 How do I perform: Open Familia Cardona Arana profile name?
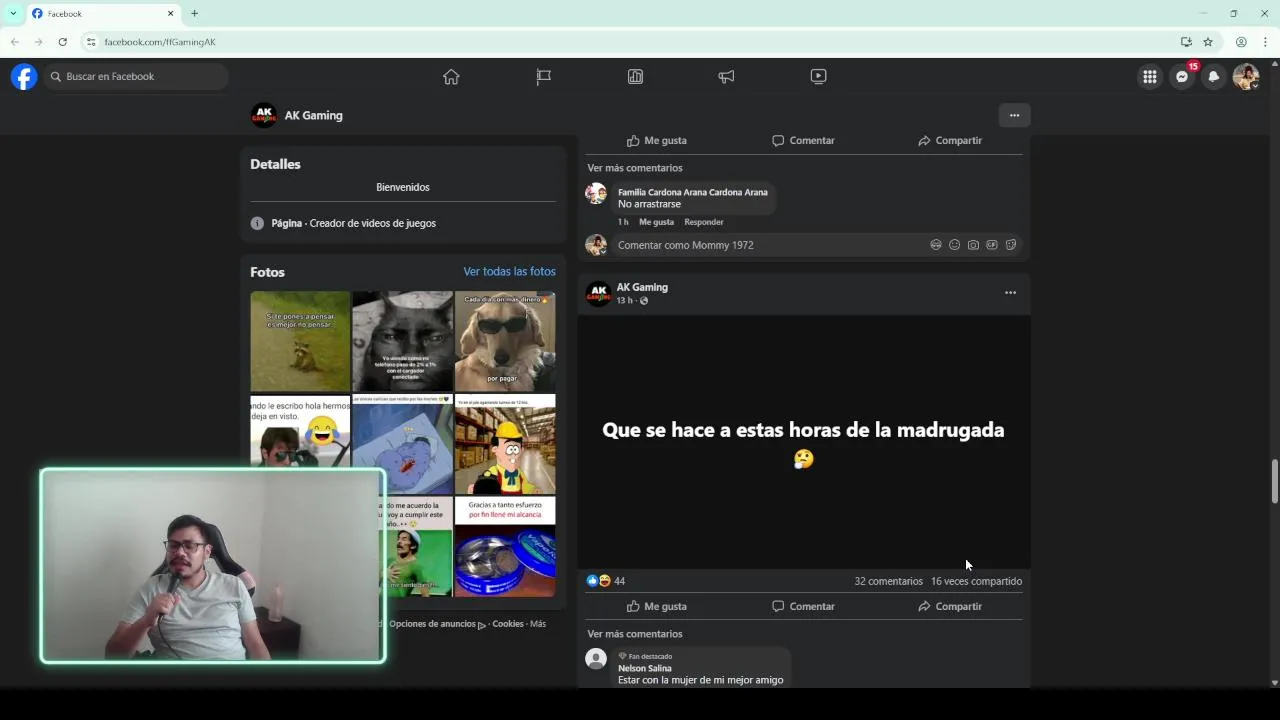pos(693,192)
